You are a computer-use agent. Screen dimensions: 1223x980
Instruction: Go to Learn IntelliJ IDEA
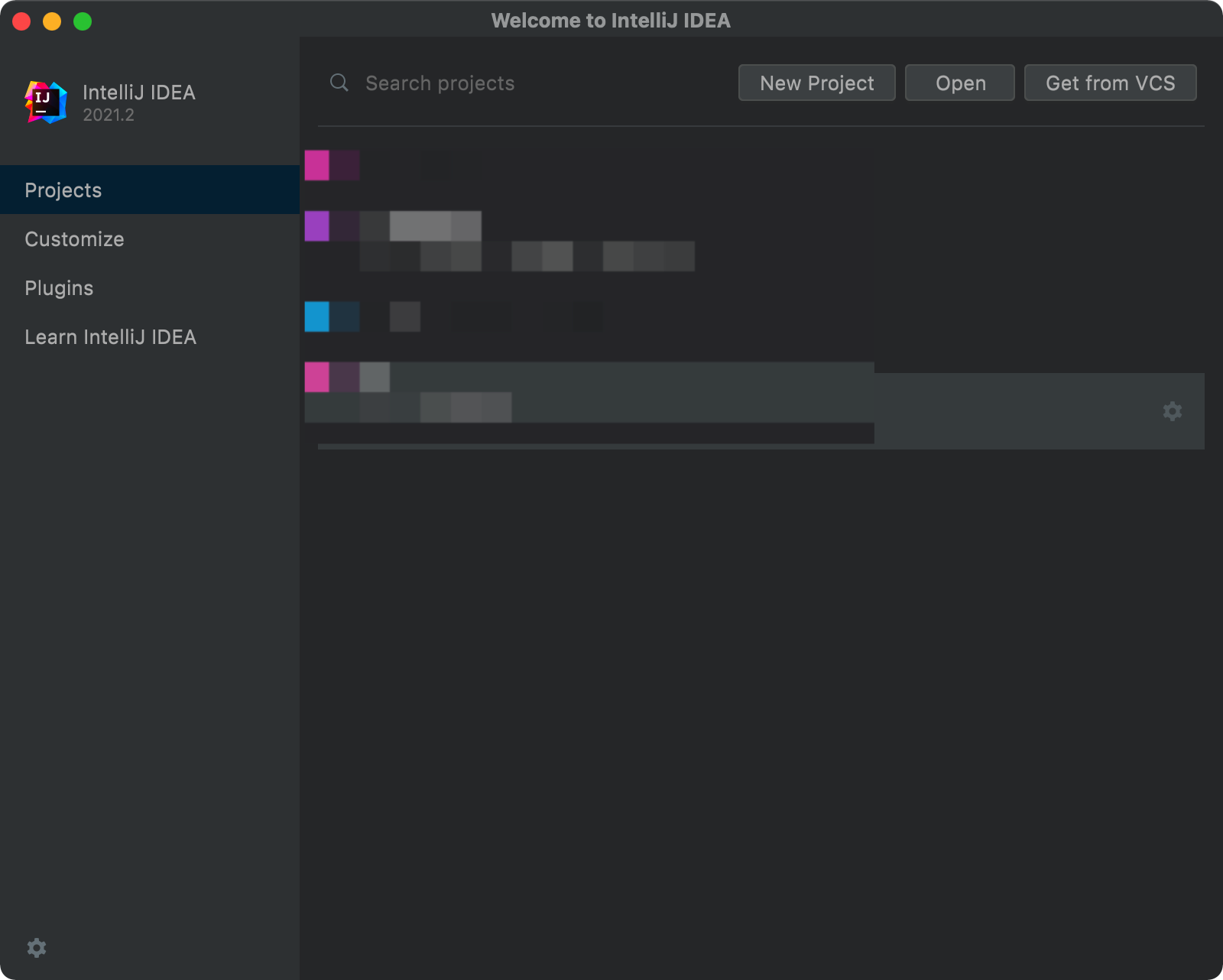pyautogui.click(x=150, y=336)
